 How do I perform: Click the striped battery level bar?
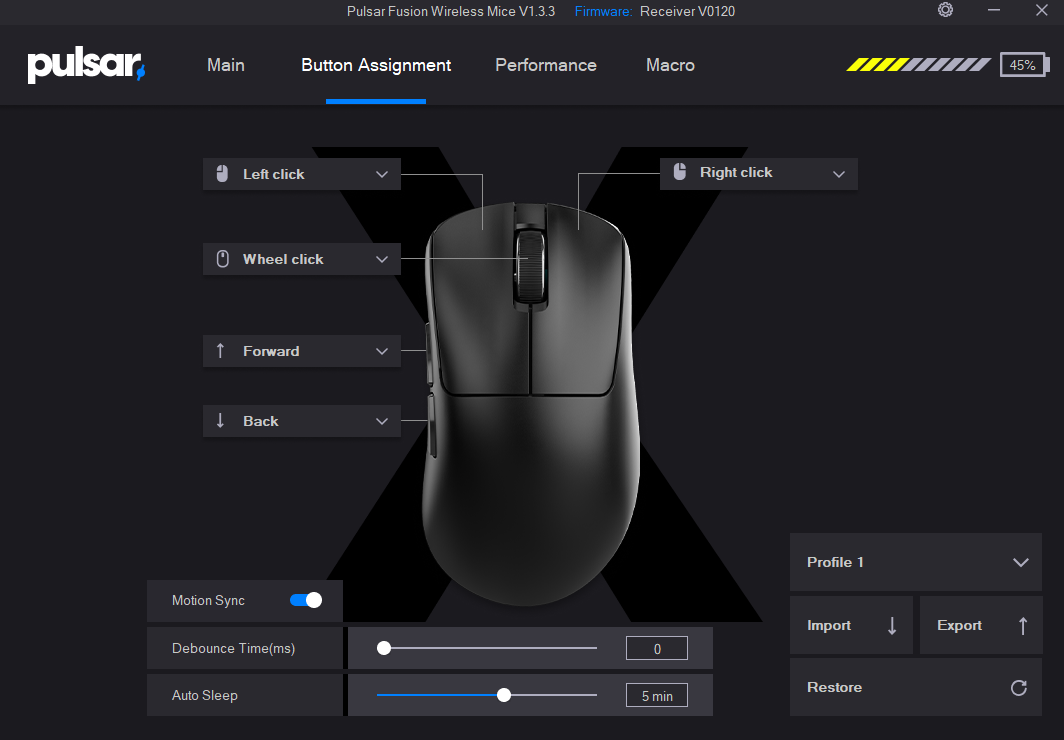click(919, 65)
